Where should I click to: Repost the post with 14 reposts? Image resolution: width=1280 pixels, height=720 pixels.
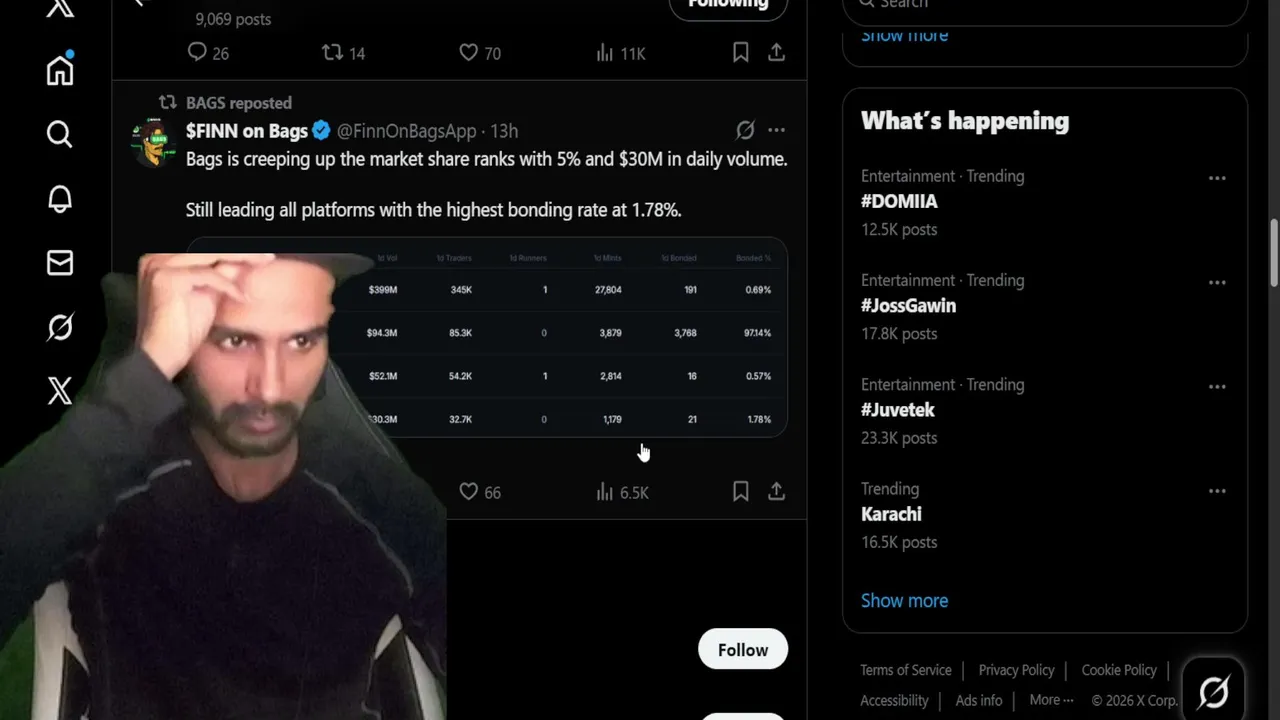(x=333, y=53)
